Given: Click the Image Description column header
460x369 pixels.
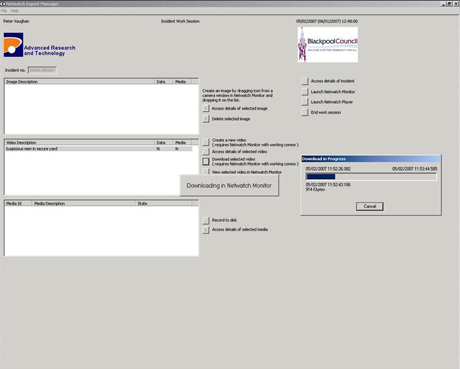Looking at the screenshot, I should [80, 82].
